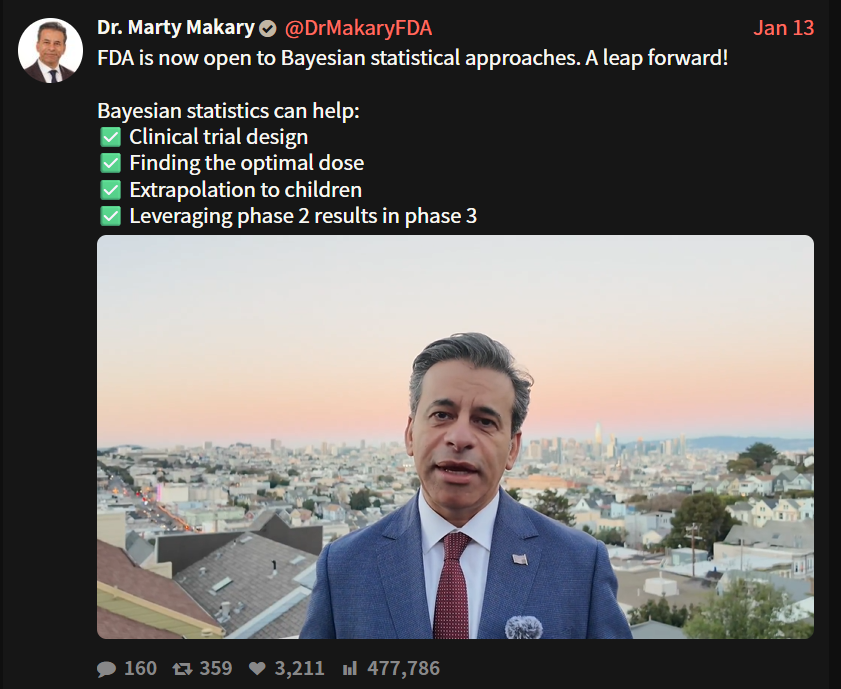Click the green check beside Finding the optimal dose
Screen dimensions: 841x689
click(x=110, y=163)
